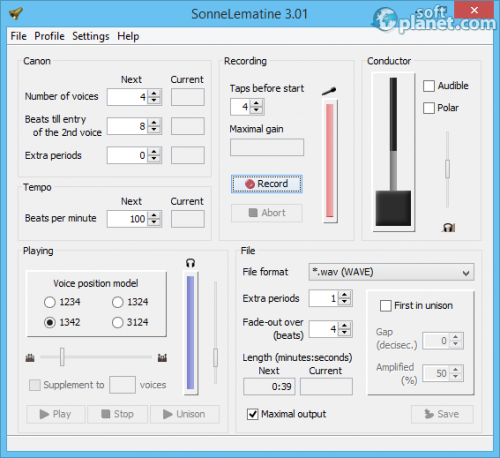Decrease Beats per minute with down arrow
This screenshot has height=458, width=500.
(154, 222)
